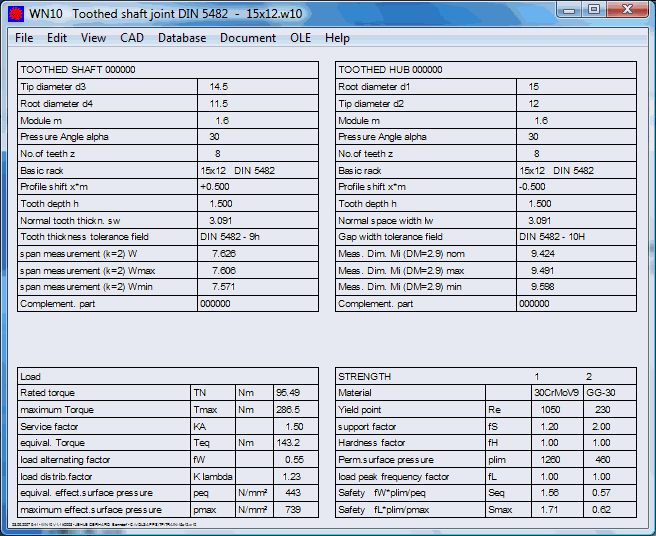This screenshot has height=536, width=656.
Task: Open the CAD menu
Action: [x=132, y=38]
